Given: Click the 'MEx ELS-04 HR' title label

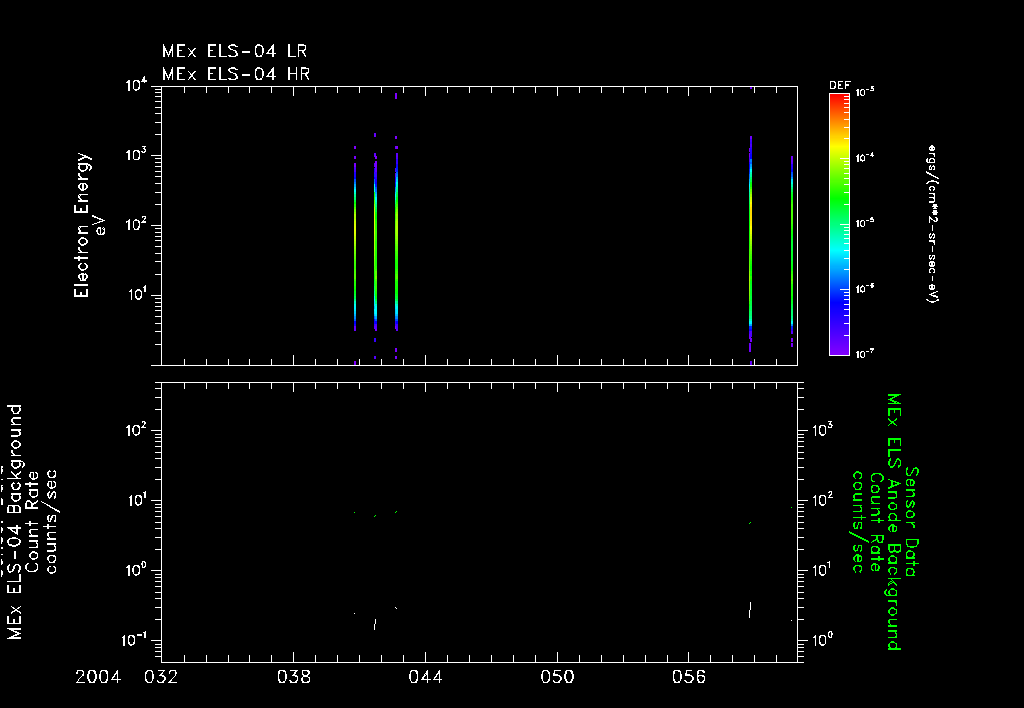Looking at the screenshot, I should click(x=236, y=74).
